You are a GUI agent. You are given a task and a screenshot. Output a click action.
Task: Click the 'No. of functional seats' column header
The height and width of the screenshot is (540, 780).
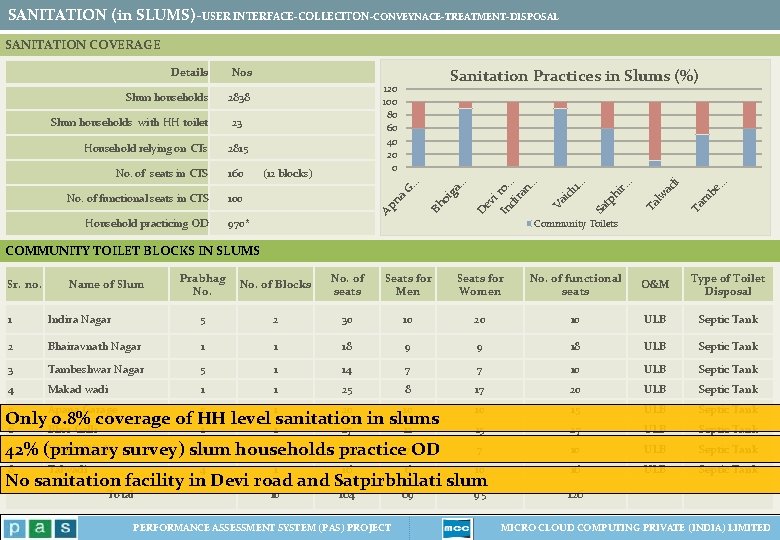(576, 284)
